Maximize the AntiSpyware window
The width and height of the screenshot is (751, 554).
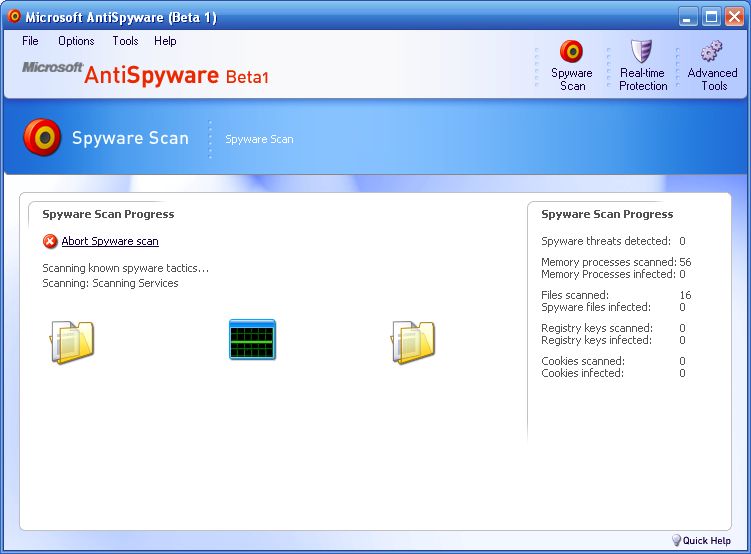tap(711, 17)
